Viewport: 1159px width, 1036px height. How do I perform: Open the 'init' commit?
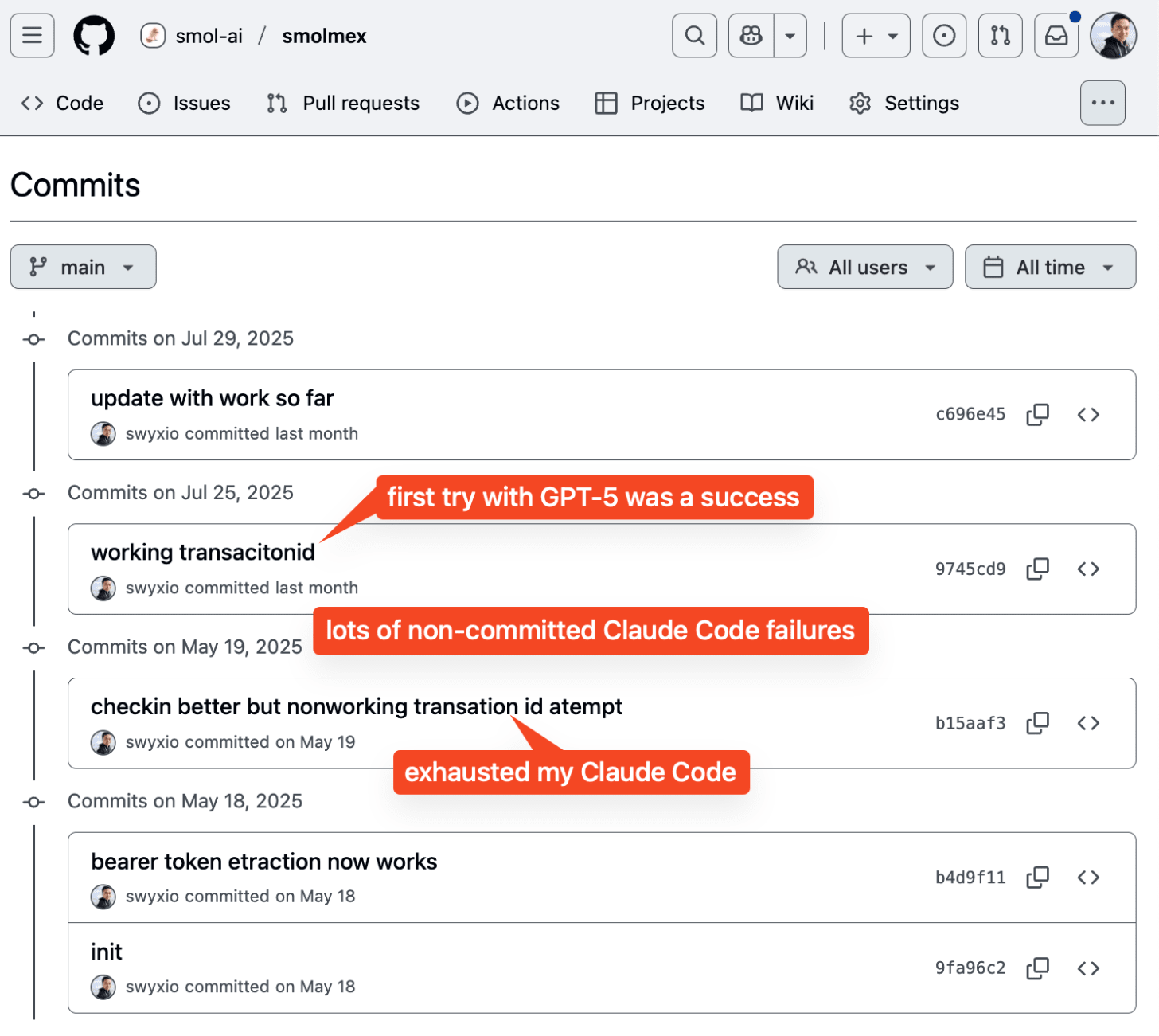point(107,952)
